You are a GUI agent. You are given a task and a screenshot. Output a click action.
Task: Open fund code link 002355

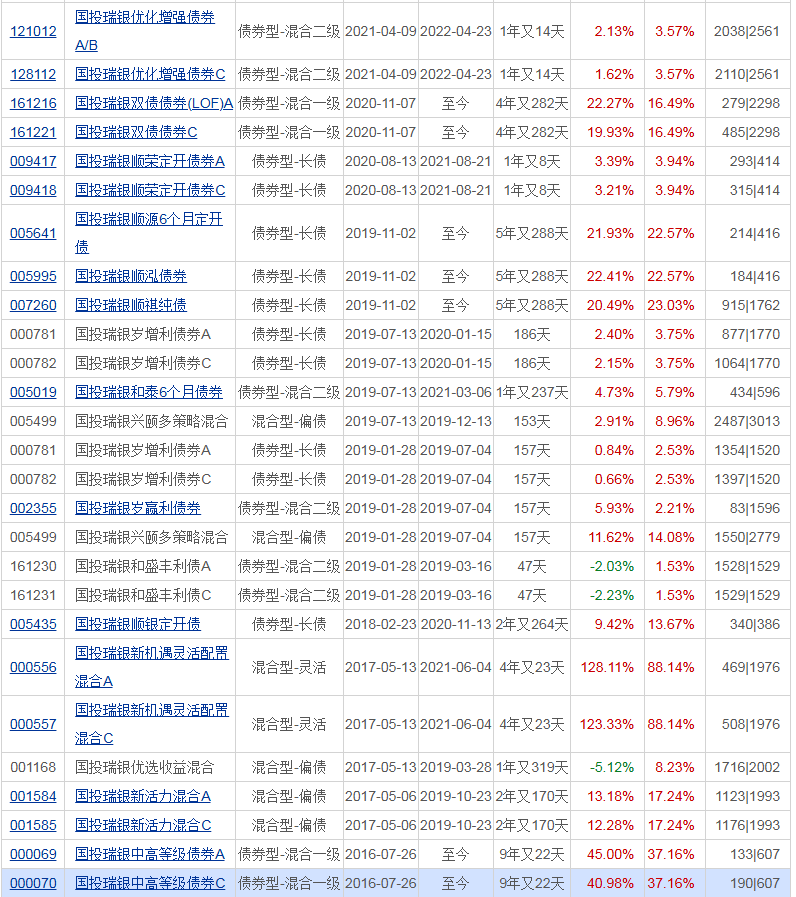tap(33, 509)
